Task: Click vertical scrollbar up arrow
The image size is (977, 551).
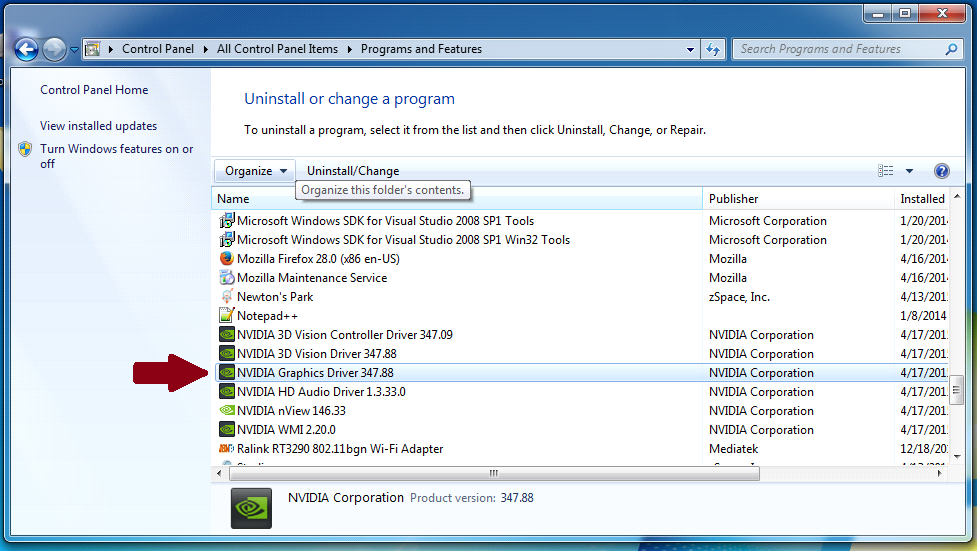Action: click(x=957, y=196)
